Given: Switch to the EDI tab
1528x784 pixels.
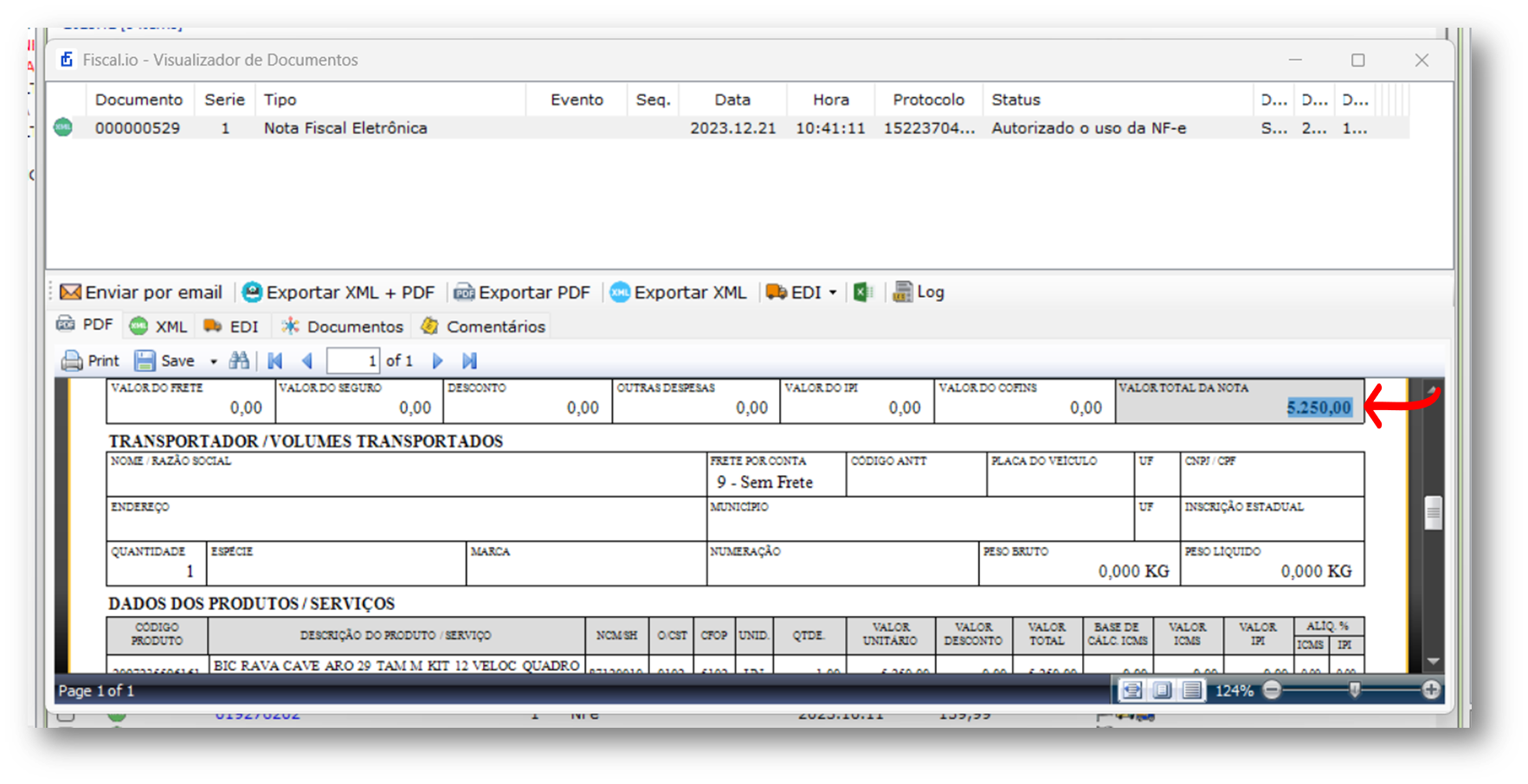Looking at the screenshot, I should [231, 326].
